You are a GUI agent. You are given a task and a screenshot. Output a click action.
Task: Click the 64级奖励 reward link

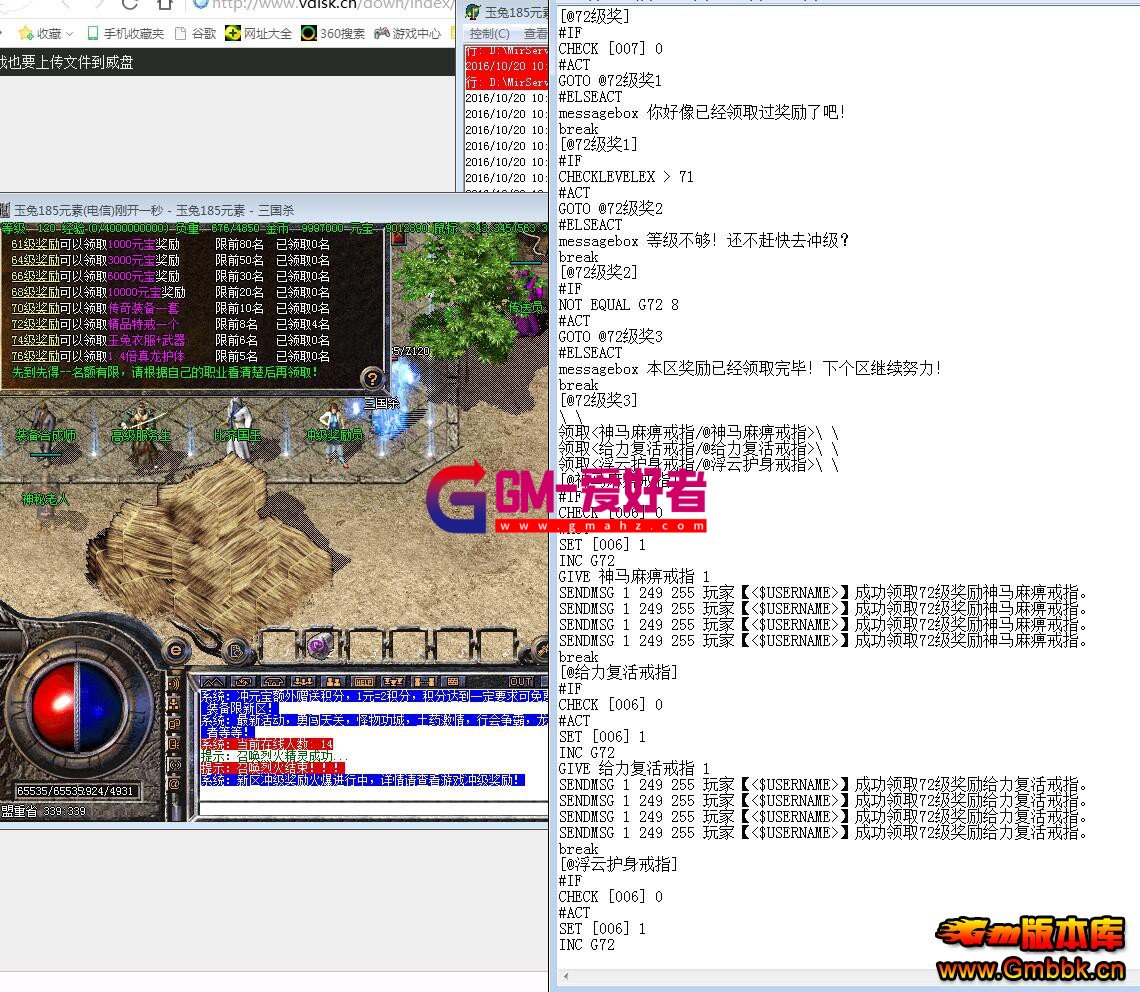[x=35, y=260]
